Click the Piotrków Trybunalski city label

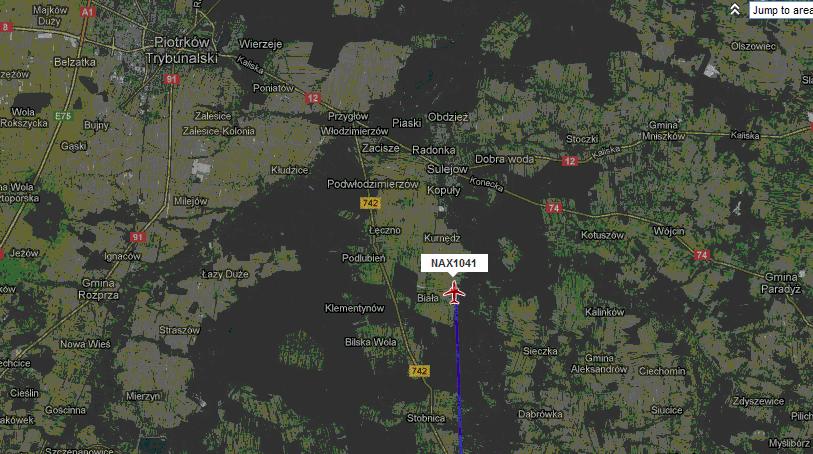[181, 50]
